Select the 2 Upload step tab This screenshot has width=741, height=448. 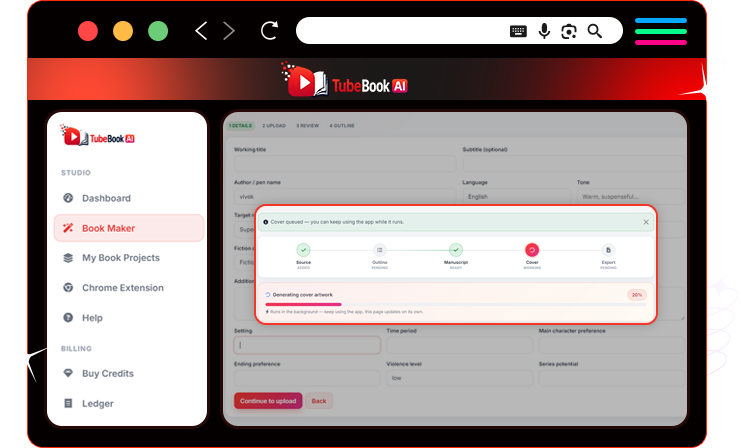click(x=274, y=126)
